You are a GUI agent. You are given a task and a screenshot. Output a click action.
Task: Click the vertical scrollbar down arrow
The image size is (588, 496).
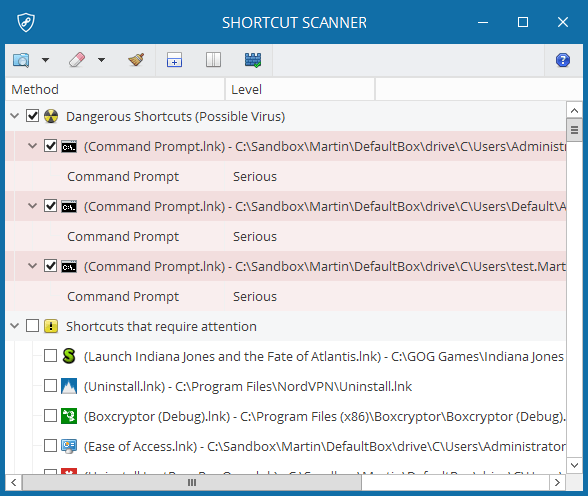574,466
